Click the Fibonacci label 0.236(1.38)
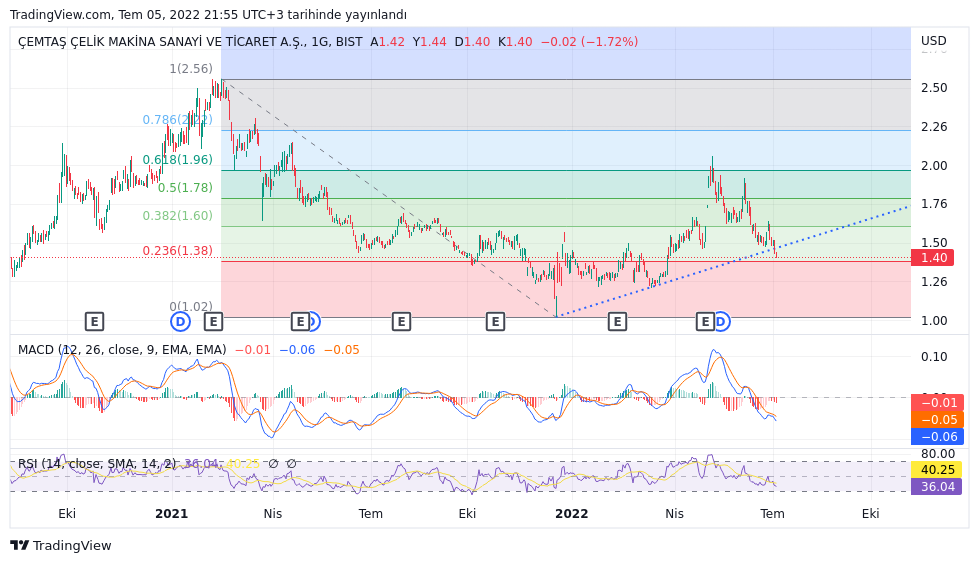Viewport: 979px width, 563px height. coord(177,251)
